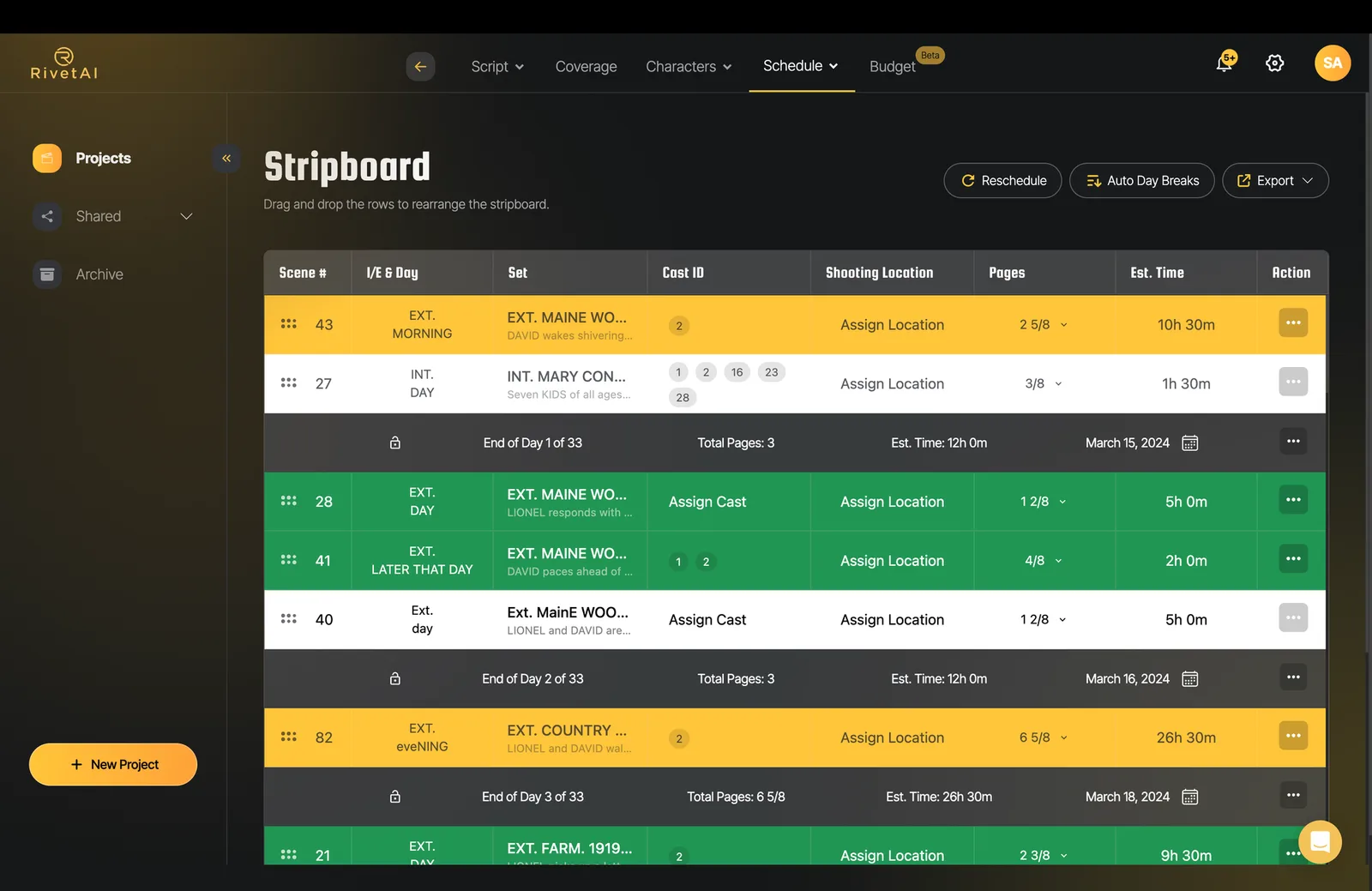1372x891 pixels.
Task: Open settings via the gear icon
Action: (x=1275, y=63)
